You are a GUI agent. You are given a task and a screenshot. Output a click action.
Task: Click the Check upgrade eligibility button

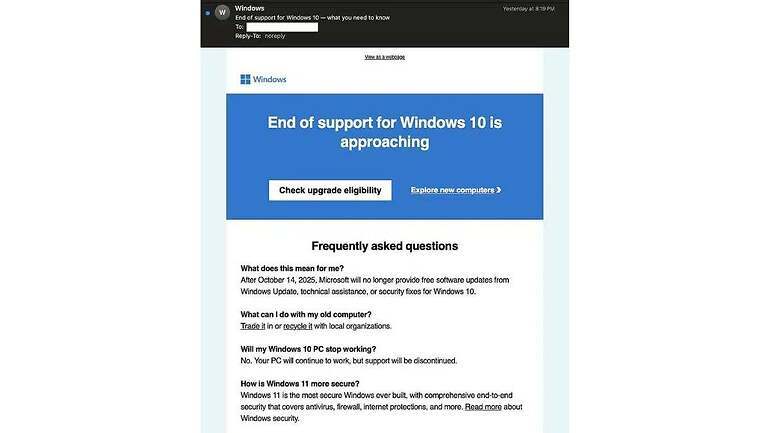pyautogui.click(x=330, y=190)
